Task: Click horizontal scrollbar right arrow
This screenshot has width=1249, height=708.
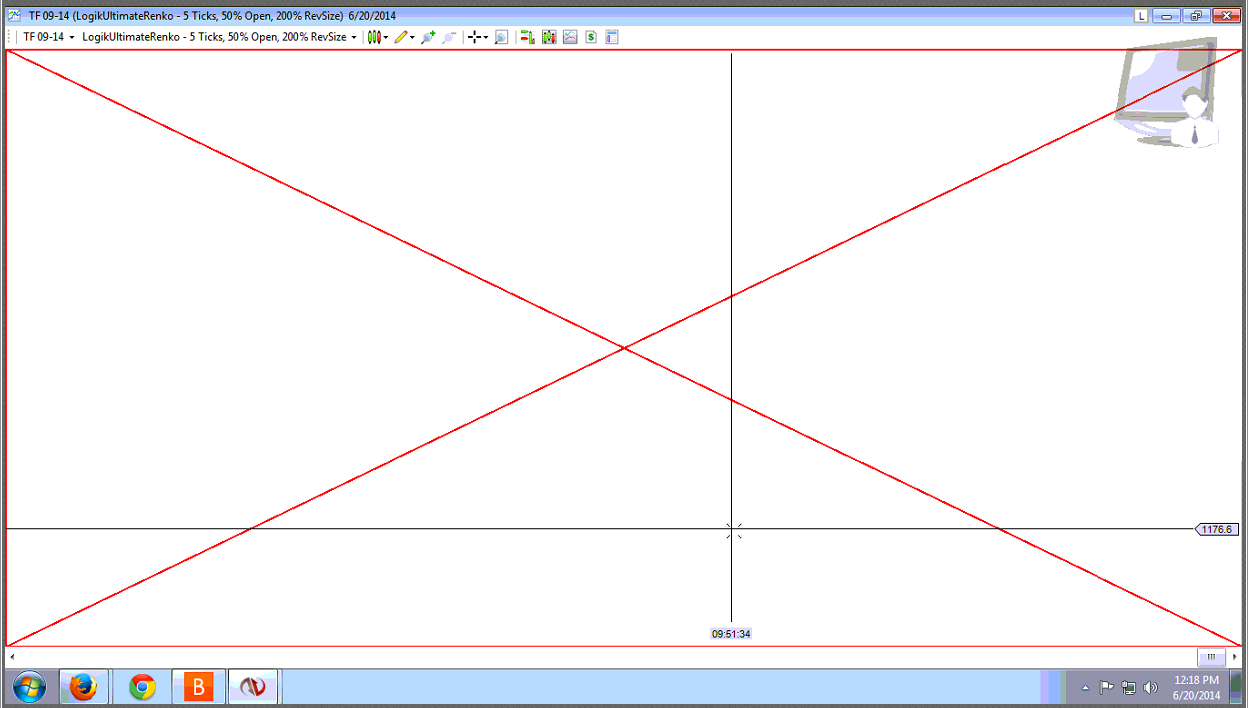Action: coord(1234,657)
